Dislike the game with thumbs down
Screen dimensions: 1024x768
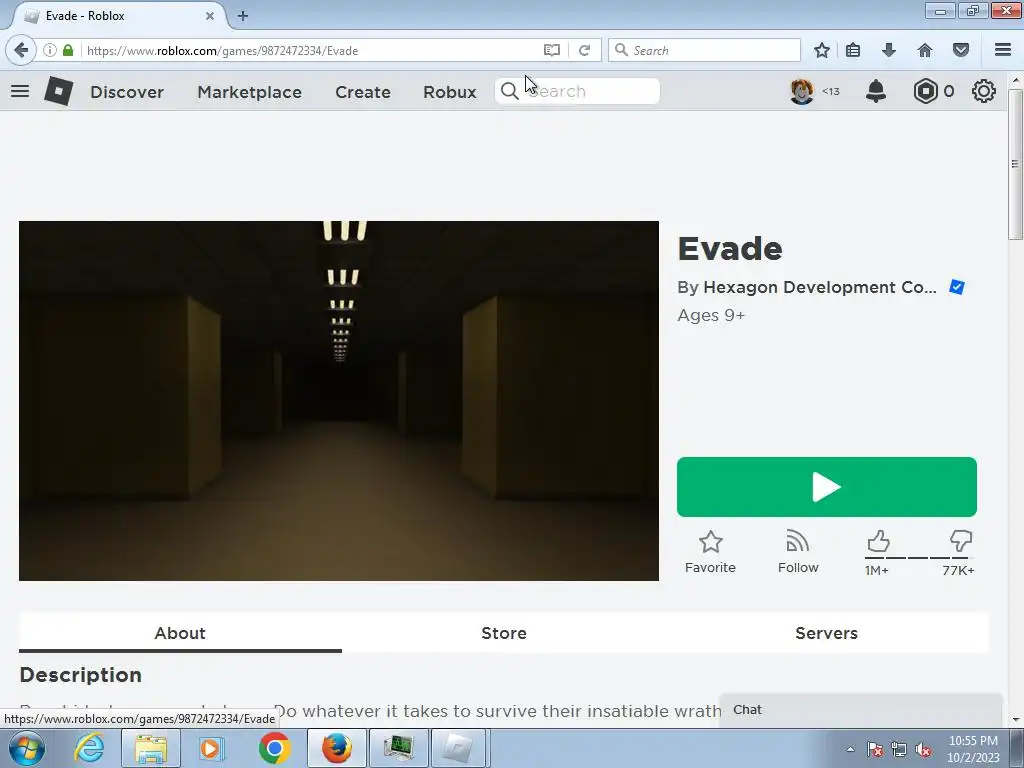961,542
